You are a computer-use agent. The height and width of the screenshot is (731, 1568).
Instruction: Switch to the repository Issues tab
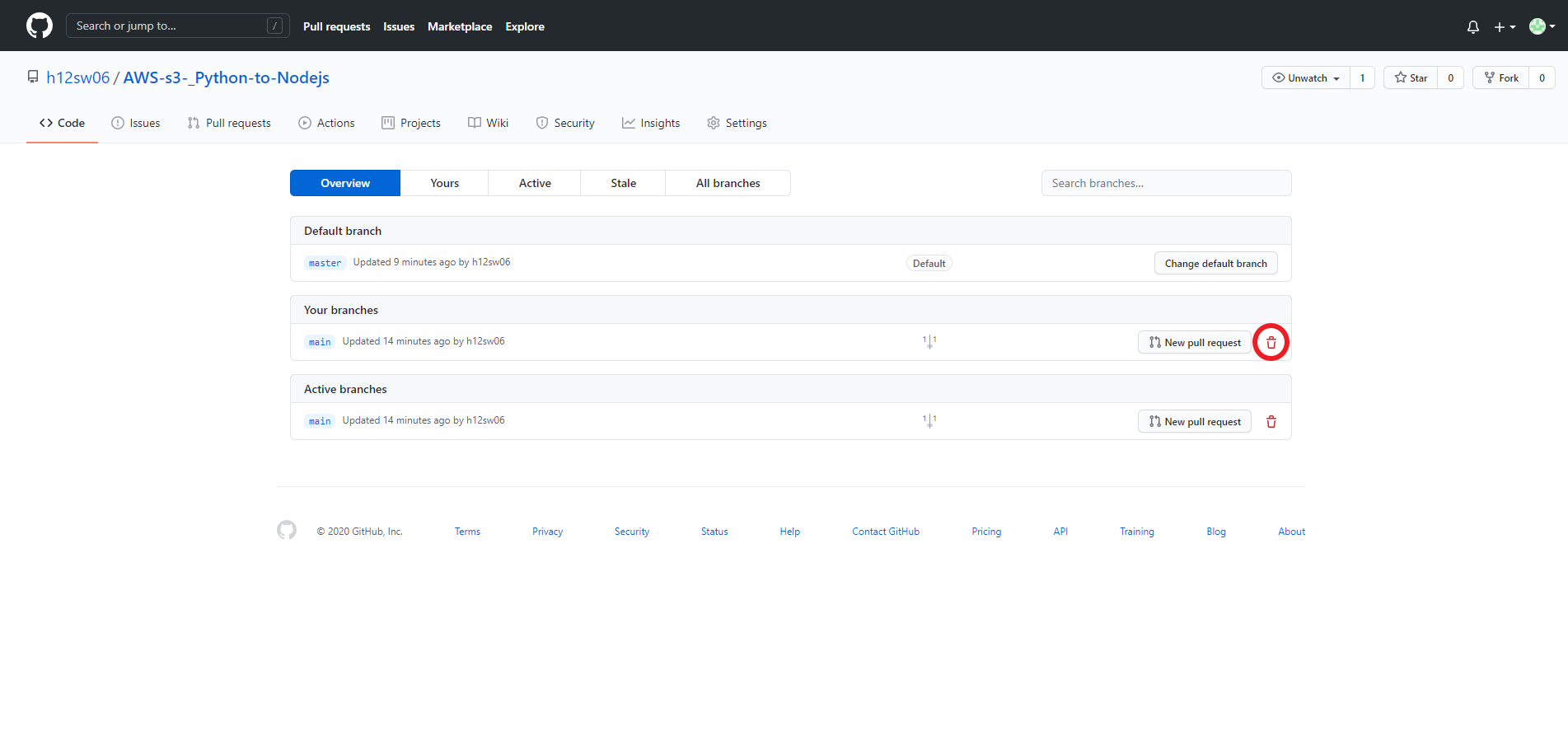pyautogui.click(x=136, y=123)
